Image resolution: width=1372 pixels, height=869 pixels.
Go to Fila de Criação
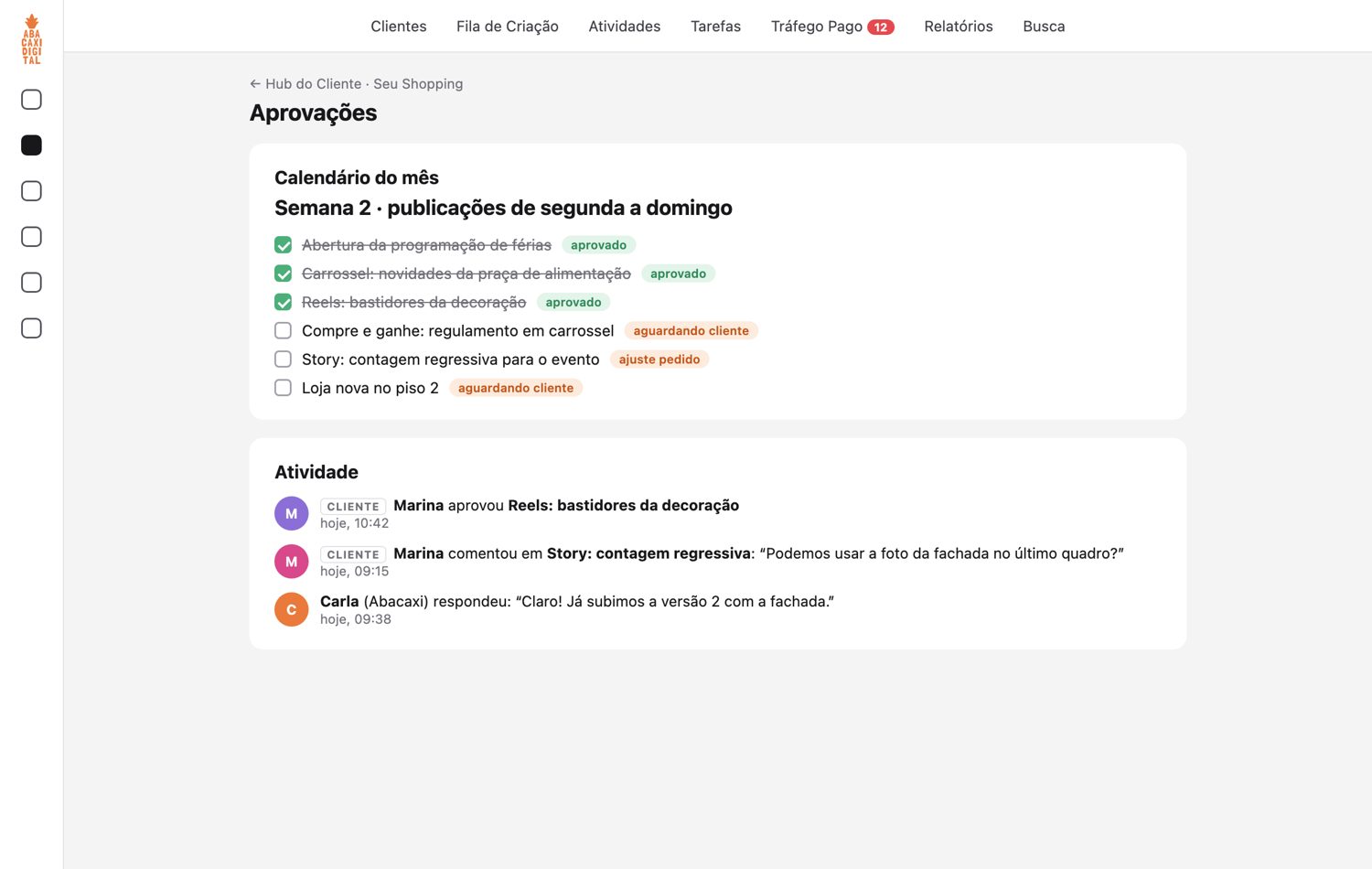[x=508, y=27]
